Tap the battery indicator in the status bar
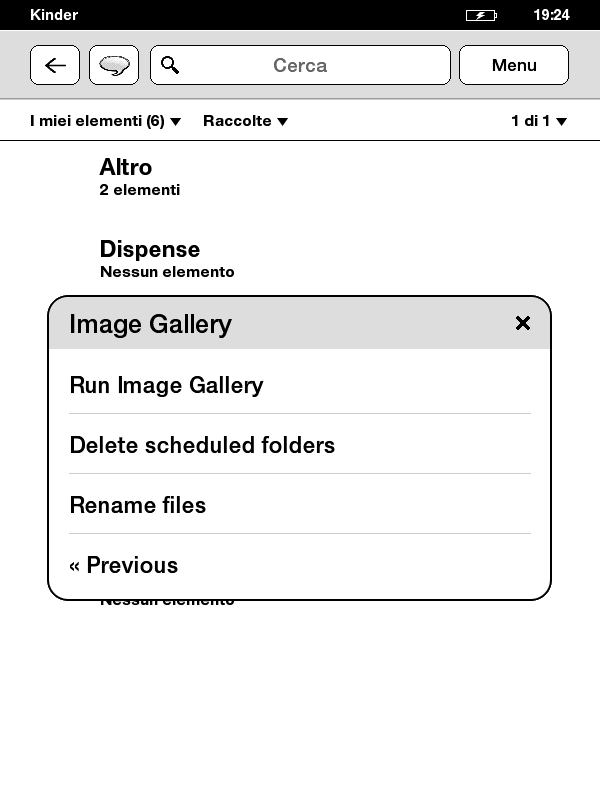600x800 pixels. coord(481,15)
